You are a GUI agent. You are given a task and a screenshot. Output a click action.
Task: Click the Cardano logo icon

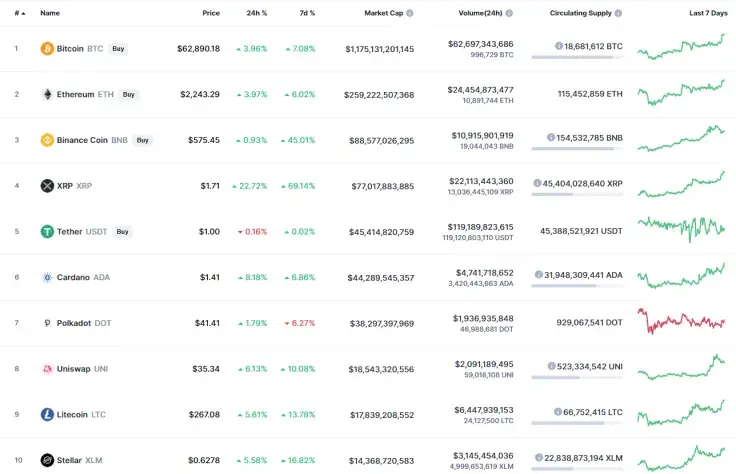tap(47, 277)
